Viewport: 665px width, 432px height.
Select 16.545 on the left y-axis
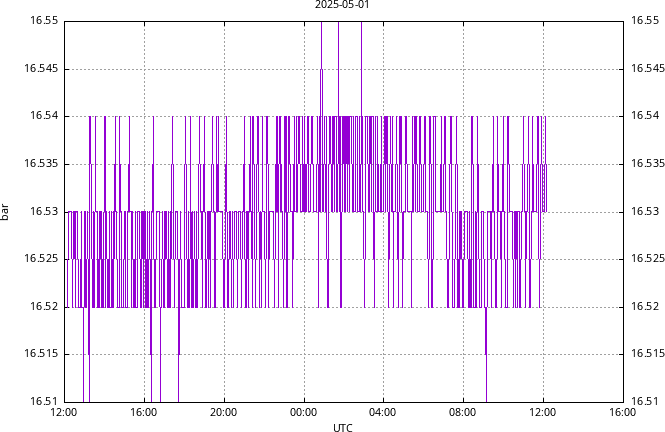(41, 68)
